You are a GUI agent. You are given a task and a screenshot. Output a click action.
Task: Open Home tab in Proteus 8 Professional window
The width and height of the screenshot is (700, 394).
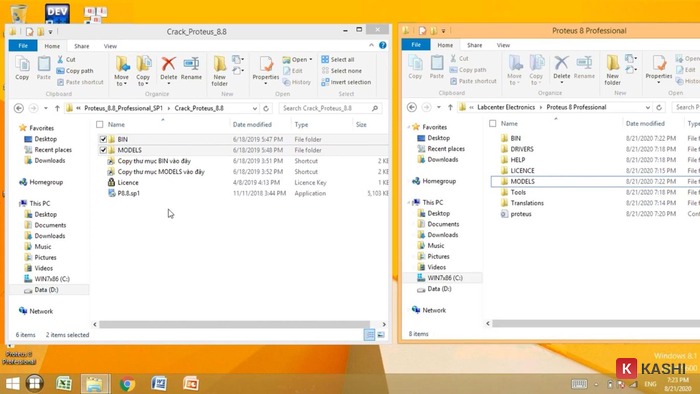[x=445, y=45]
